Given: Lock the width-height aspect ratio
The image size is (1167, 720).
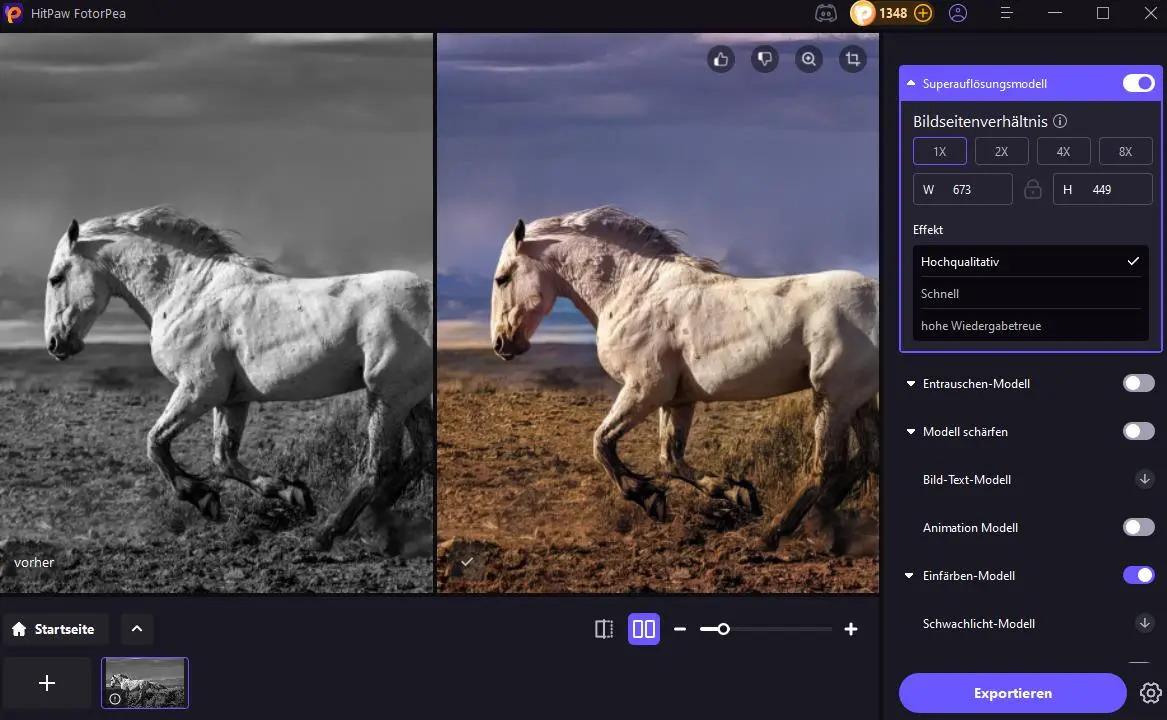Looking at the screenshot, I should [x=1033, y=189].
